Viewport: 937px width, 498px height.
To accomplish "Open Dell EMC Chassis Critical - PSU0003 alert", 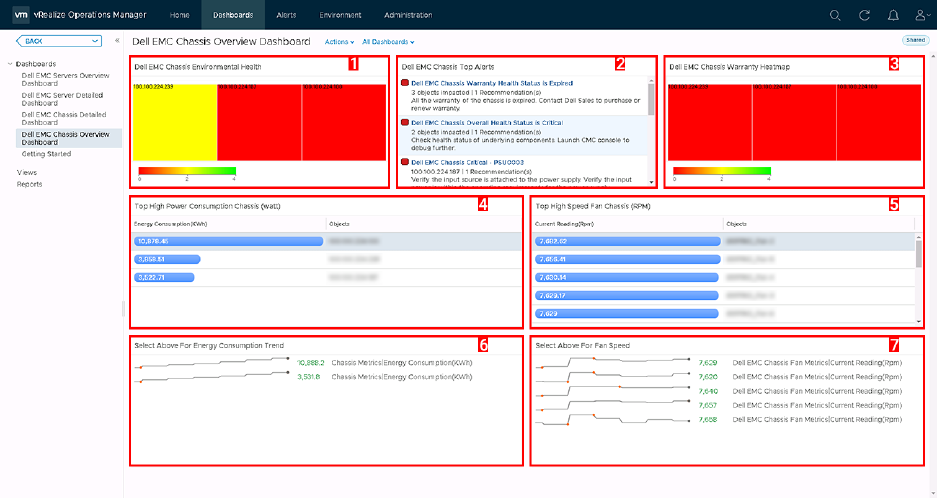I will pos(467,162).
